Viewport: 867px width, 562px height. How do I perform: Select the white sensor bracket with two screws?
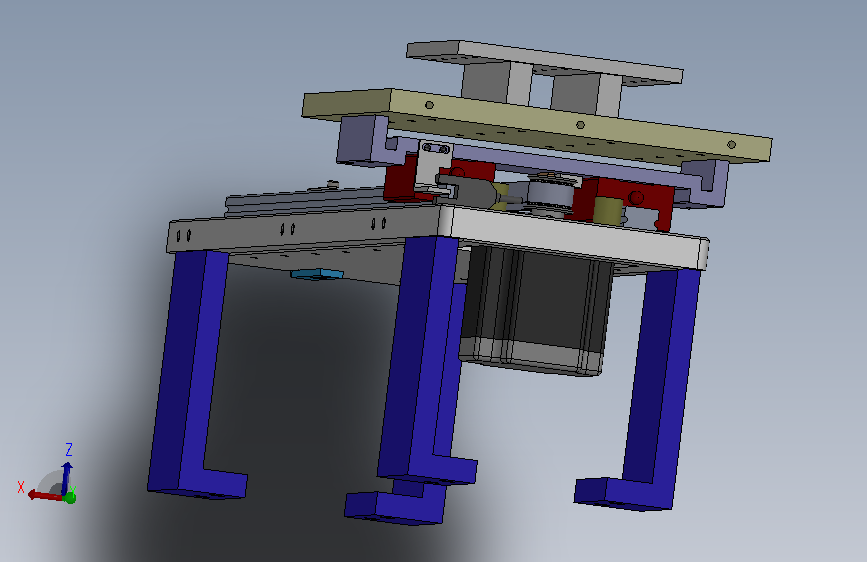433,164
